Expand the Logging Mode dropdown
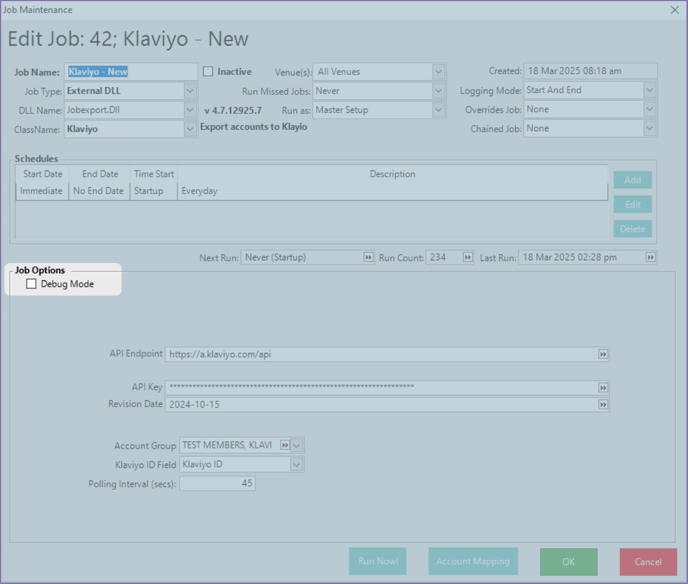Viewport: 688px width, 584px height. pyautogui.click(x=650, y=91)
